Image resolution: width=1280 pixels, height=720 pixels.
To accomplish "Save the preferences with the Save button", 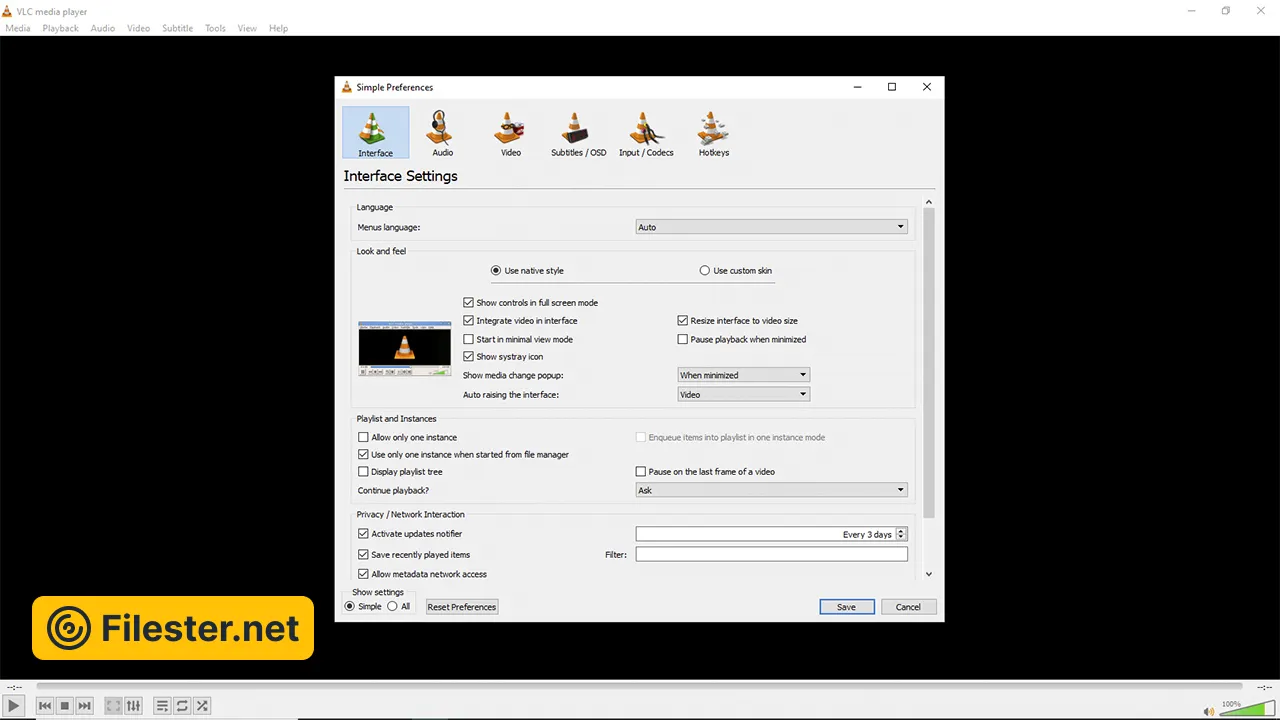I will click(846, 607).
